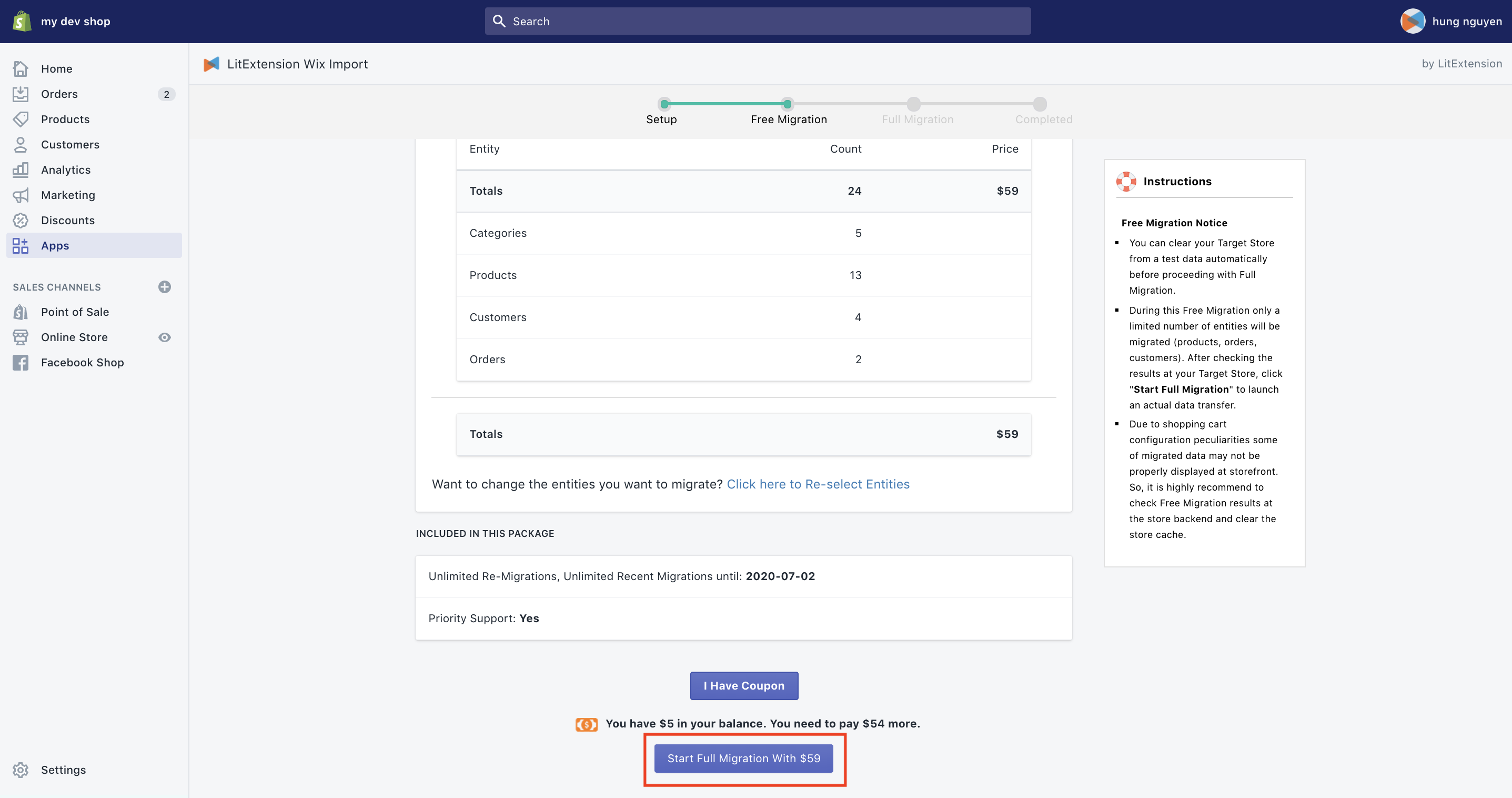Click the Marketing megaphone icon
The image size is (1512, 798).
click(x=21, y=195)
